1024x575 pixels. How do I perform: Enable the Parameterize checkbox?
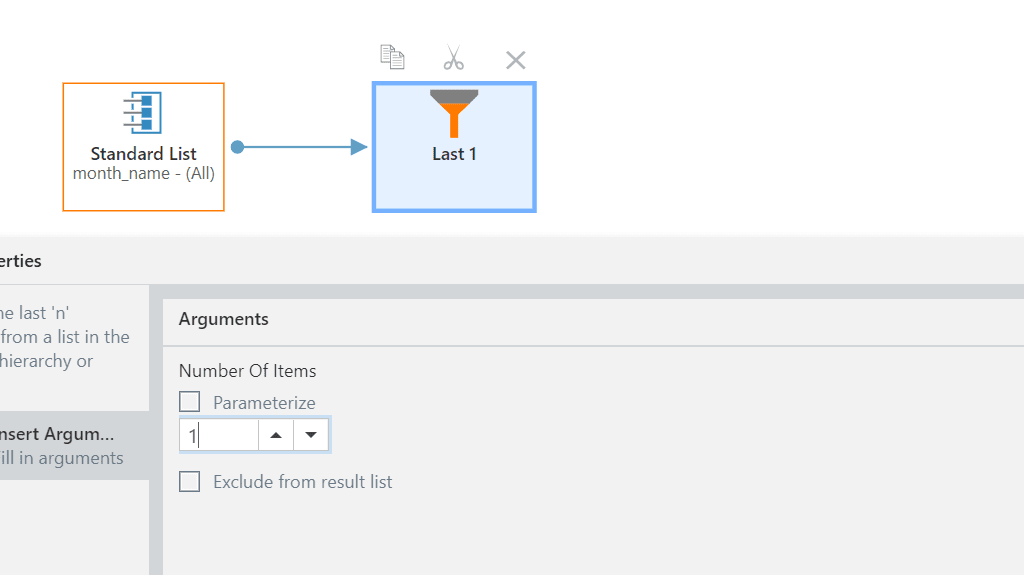pos(190,402)
